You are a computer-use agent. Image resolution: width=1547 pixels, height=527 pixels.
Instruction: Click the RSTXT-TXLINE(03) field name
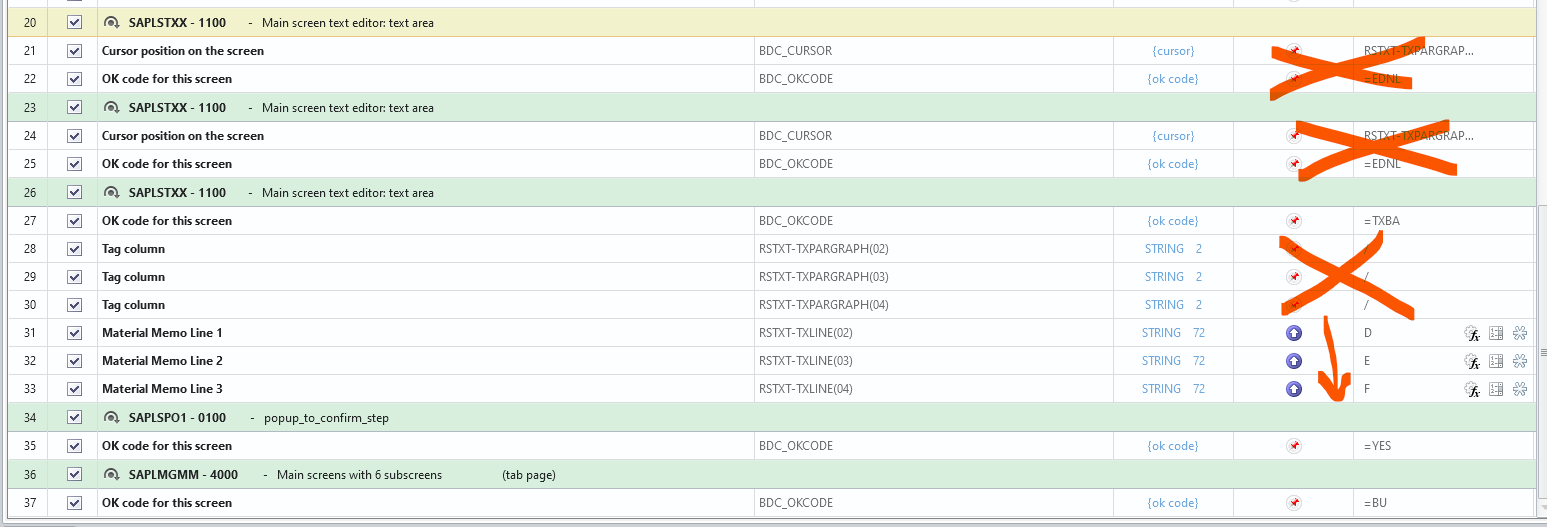[x=806, y=360]
